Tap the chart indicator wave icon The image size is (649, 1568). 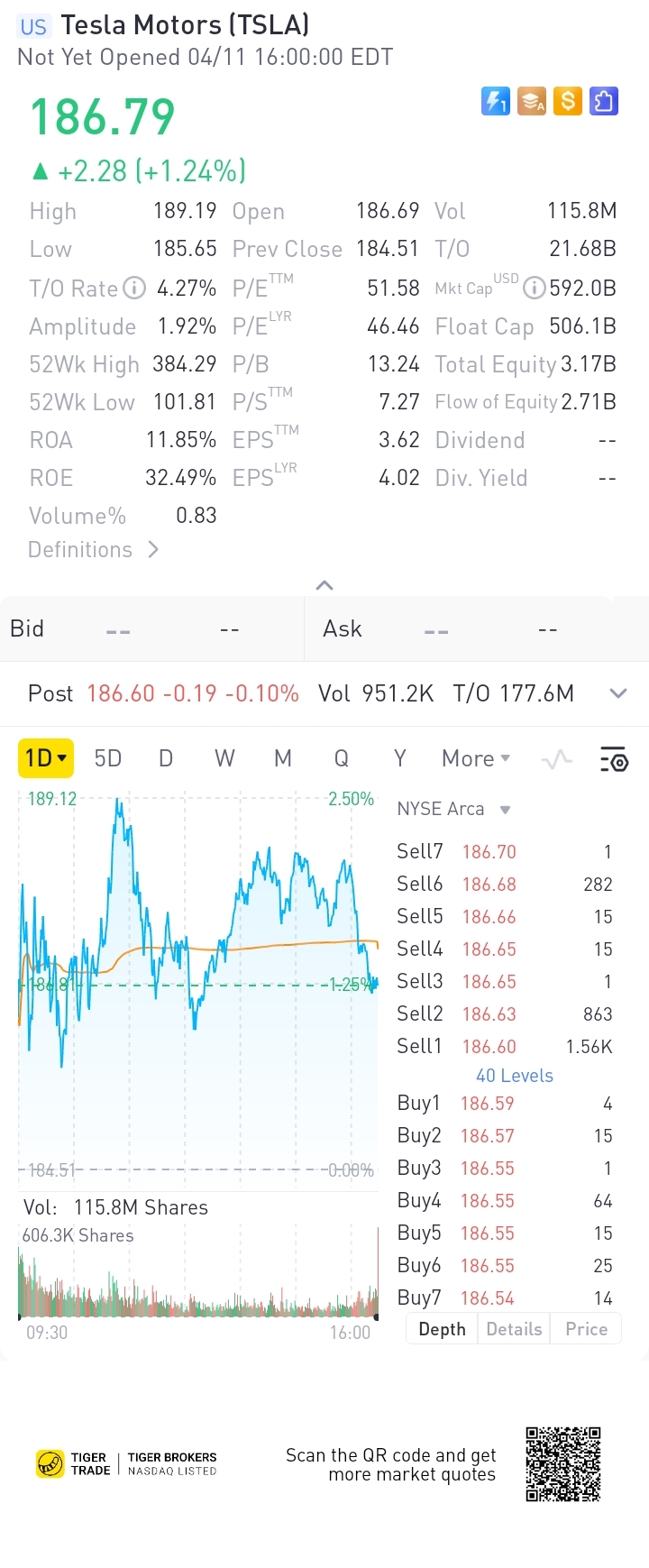557,759
